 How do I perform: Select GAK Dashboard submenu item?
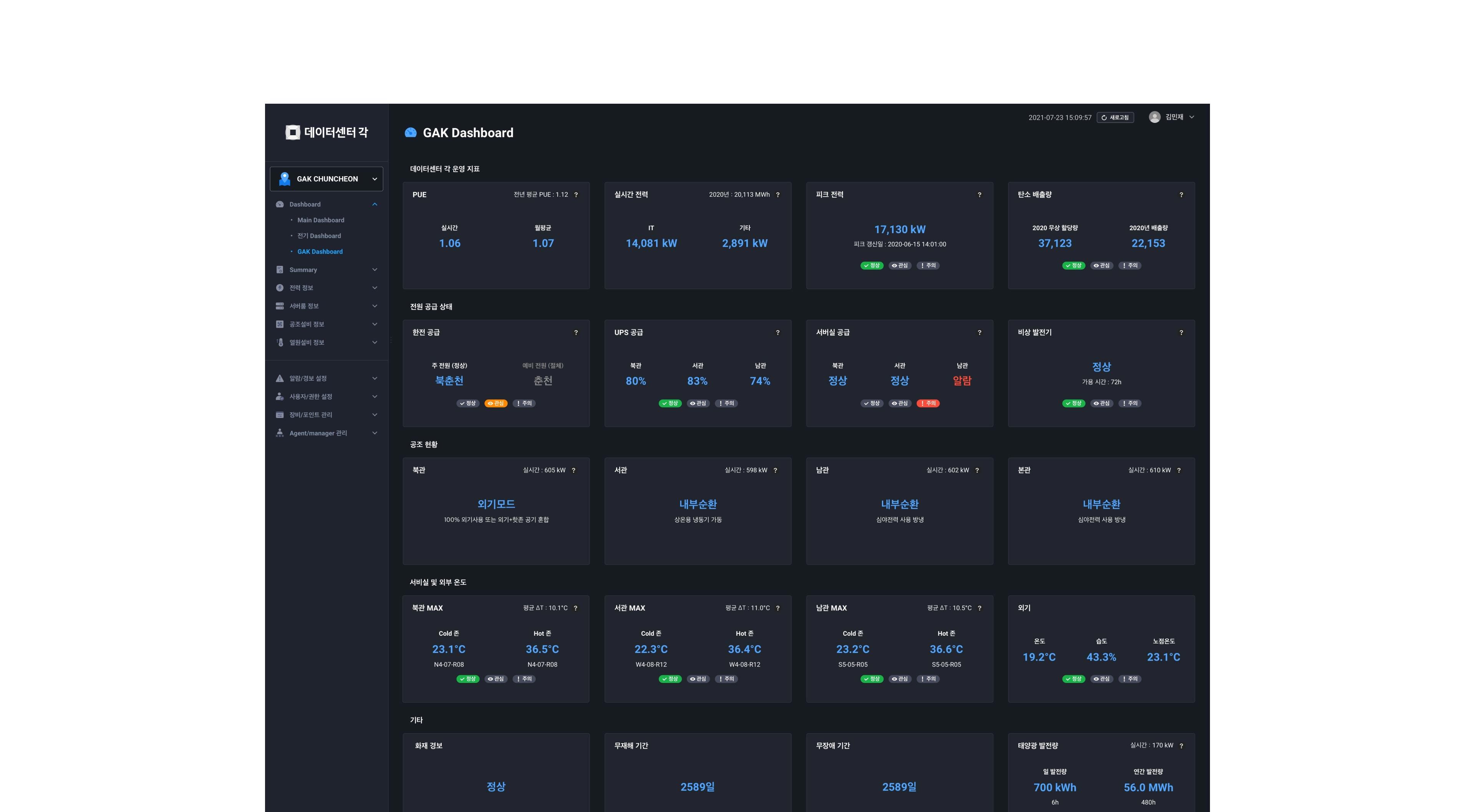[x=320, y=252]
